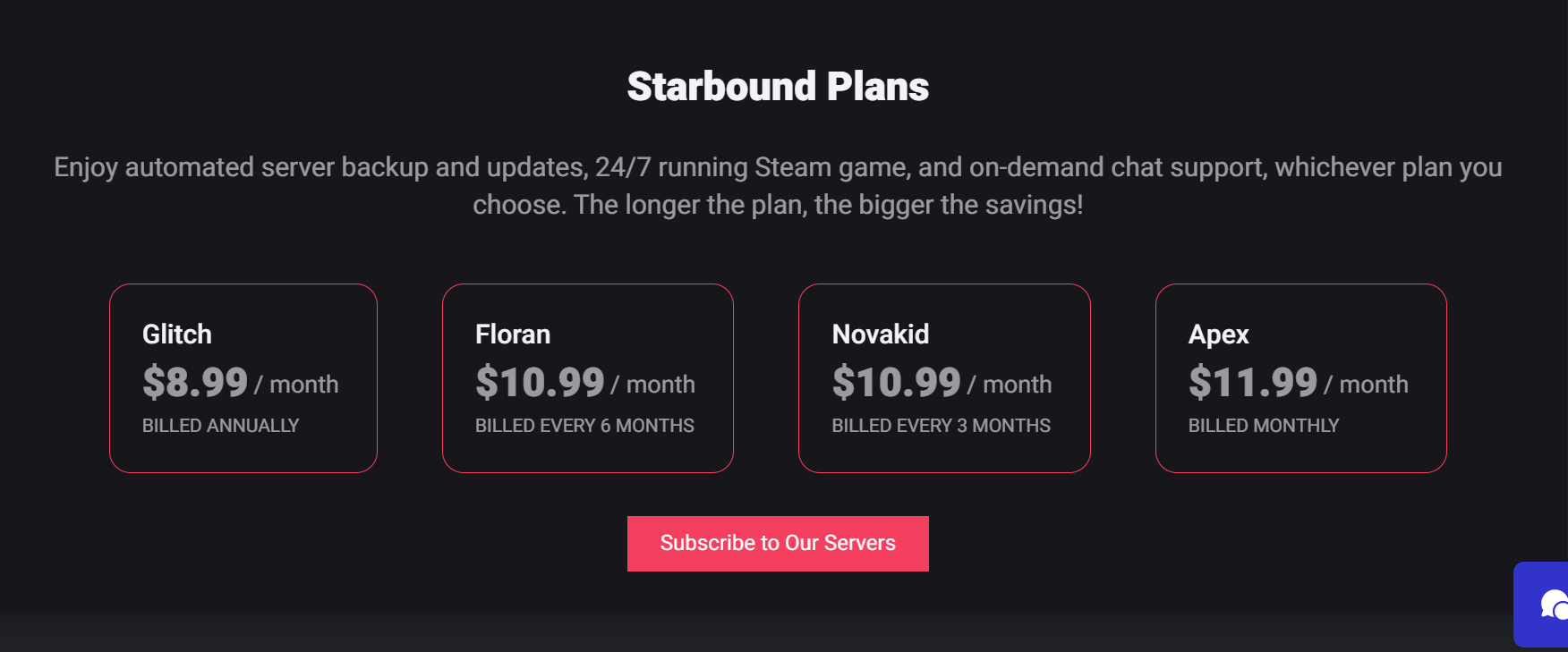Select the Glitch plan title

[x=177, y=334]
